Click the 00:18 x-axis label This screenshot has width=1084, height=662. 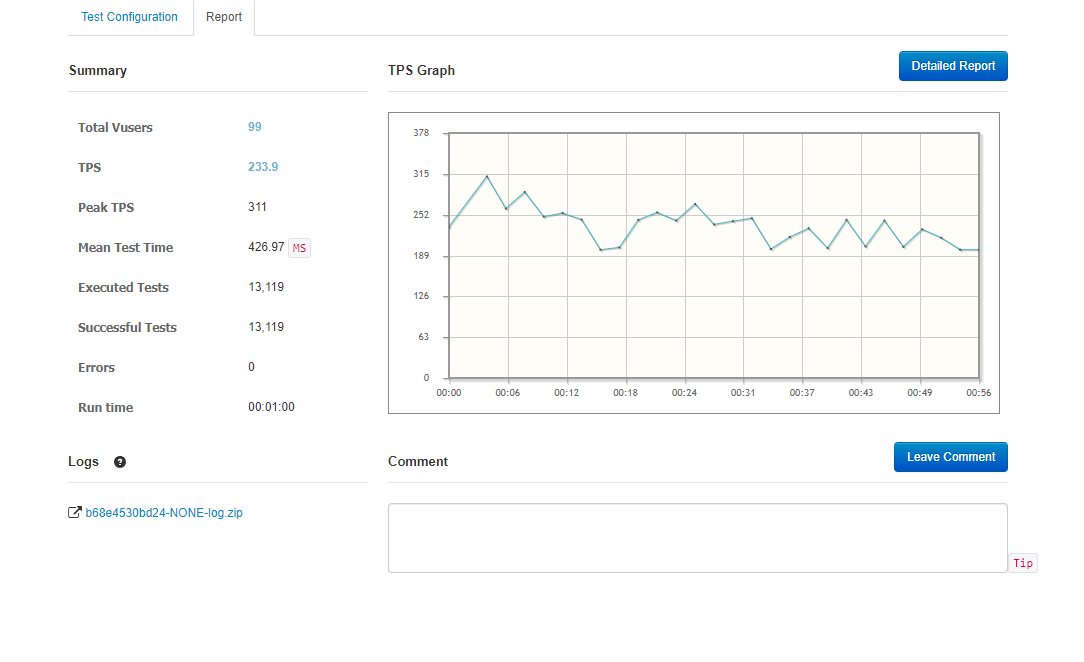(x=626, y=393)
